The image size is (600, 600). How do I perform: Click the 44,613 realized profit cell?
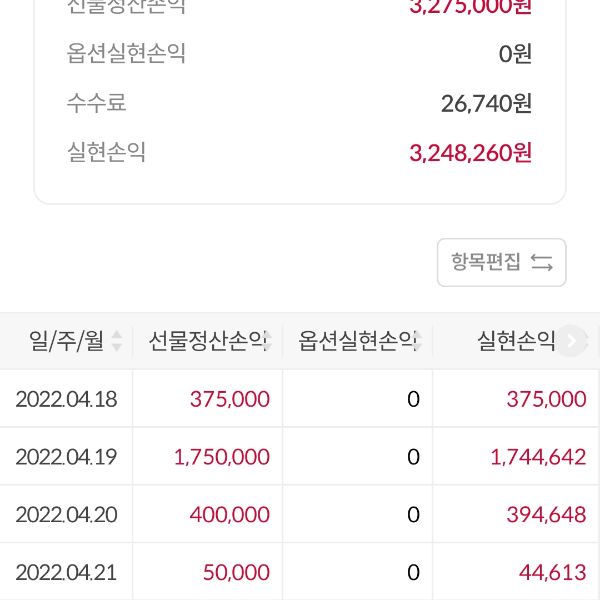pyautogui.click(x=552, y=573)
